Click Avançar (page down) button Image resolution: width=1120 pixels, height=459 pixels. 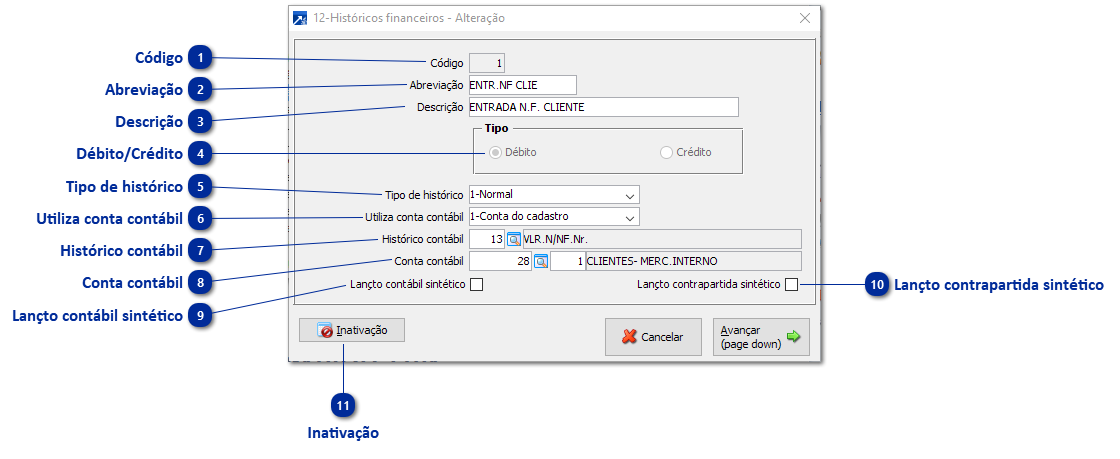click(x=760, y=337)
